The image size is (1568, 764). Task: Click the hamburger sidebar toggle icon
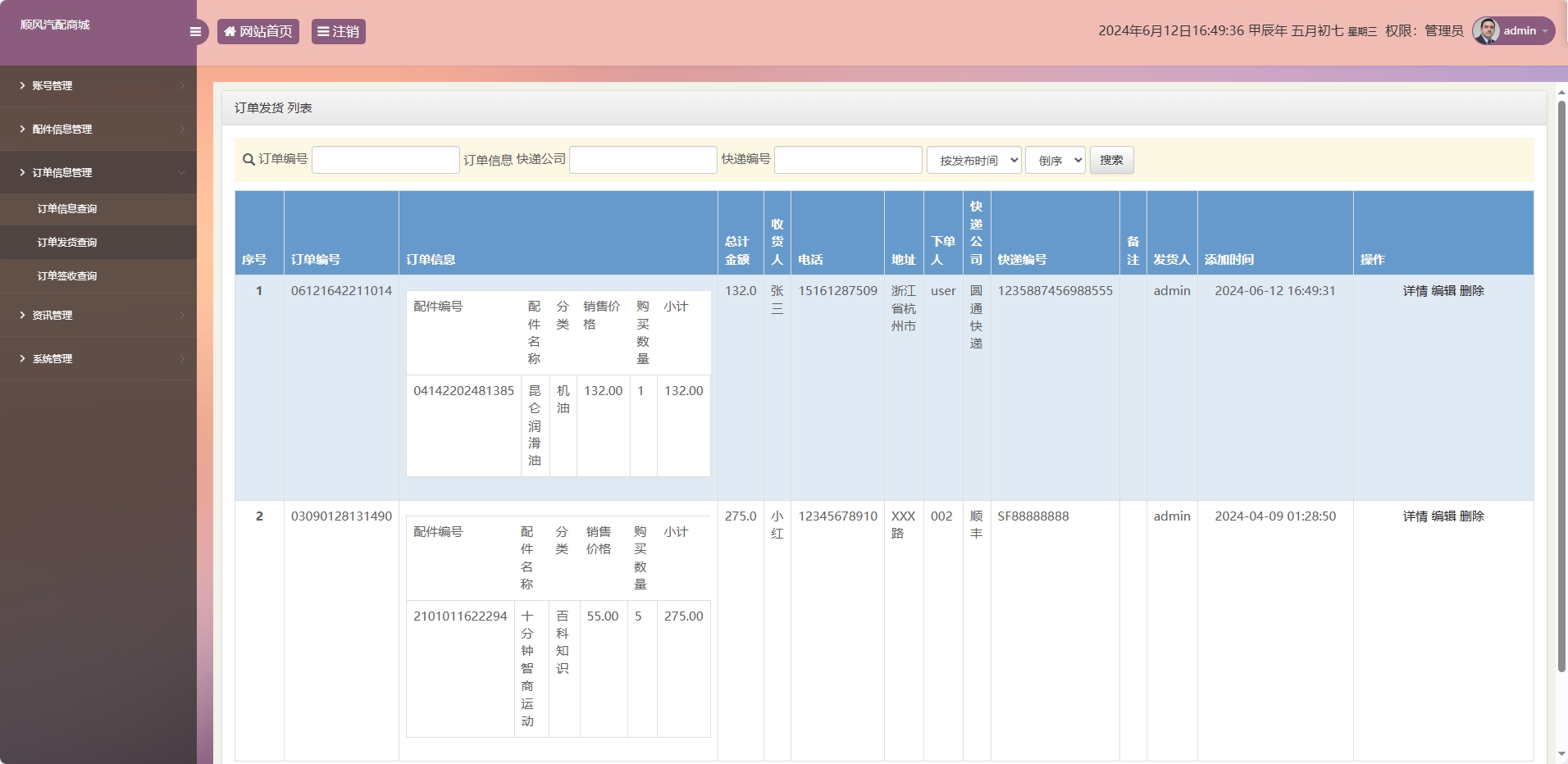point(195,32)
